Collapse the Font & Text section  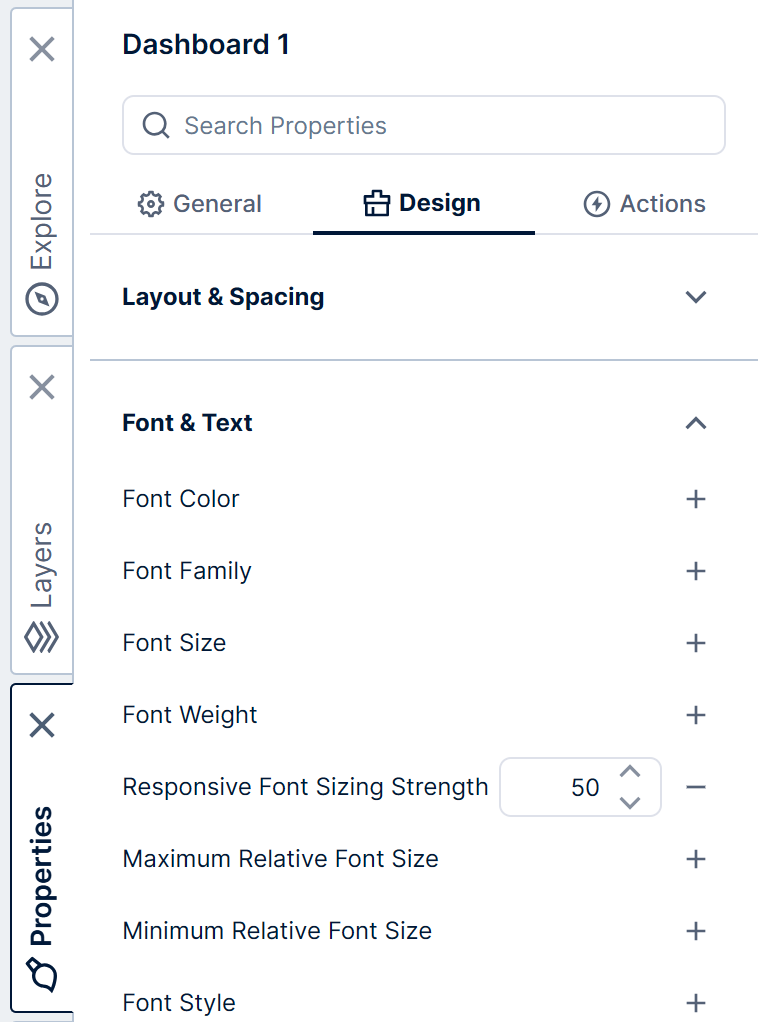tap(696, 423)
